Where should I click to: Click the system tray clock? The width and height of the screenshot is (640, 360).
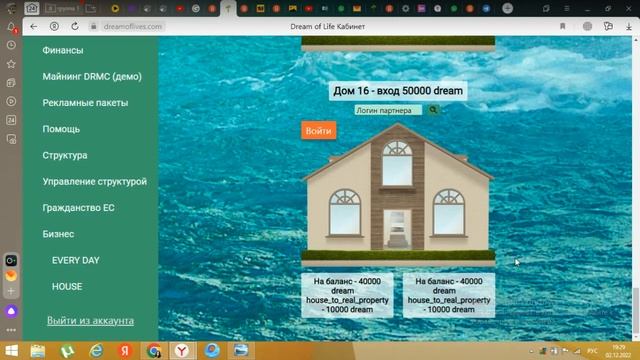[x=618, y=351]
